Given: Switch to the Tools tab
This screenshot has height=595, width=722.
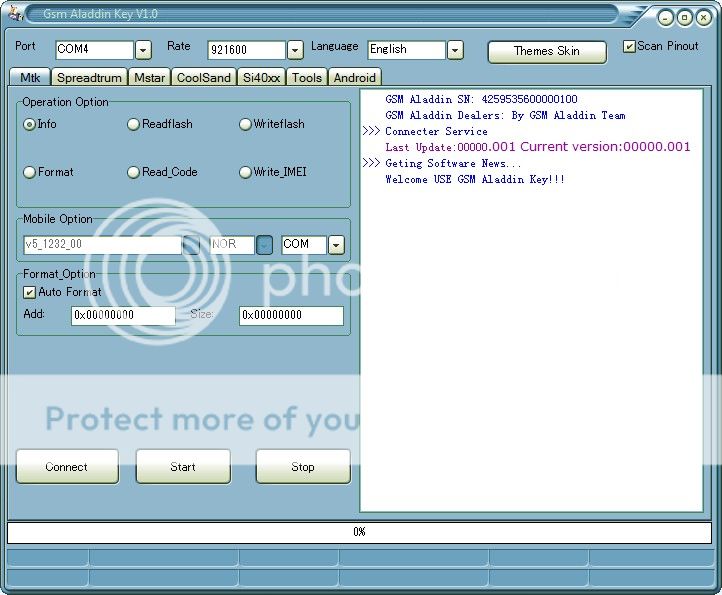Looking at the screenshot, I should [x=307, y=77].
